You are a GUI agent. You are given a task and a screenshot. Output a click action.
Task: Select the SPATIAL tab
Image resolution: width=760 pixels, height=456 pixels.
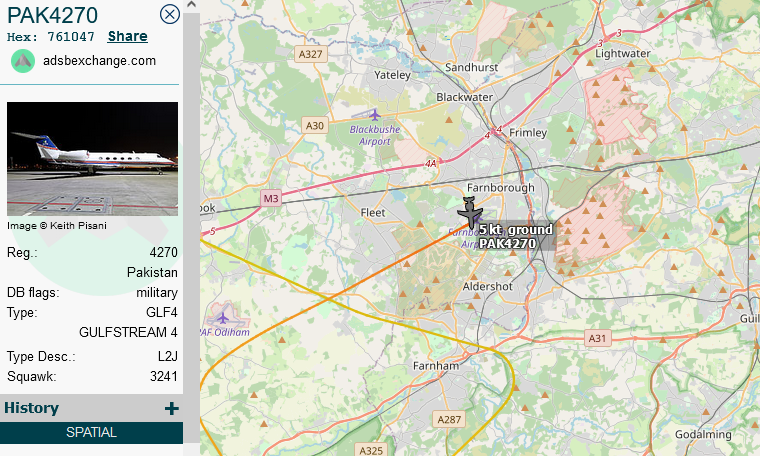pyautogui.click(x=91, y=432)
